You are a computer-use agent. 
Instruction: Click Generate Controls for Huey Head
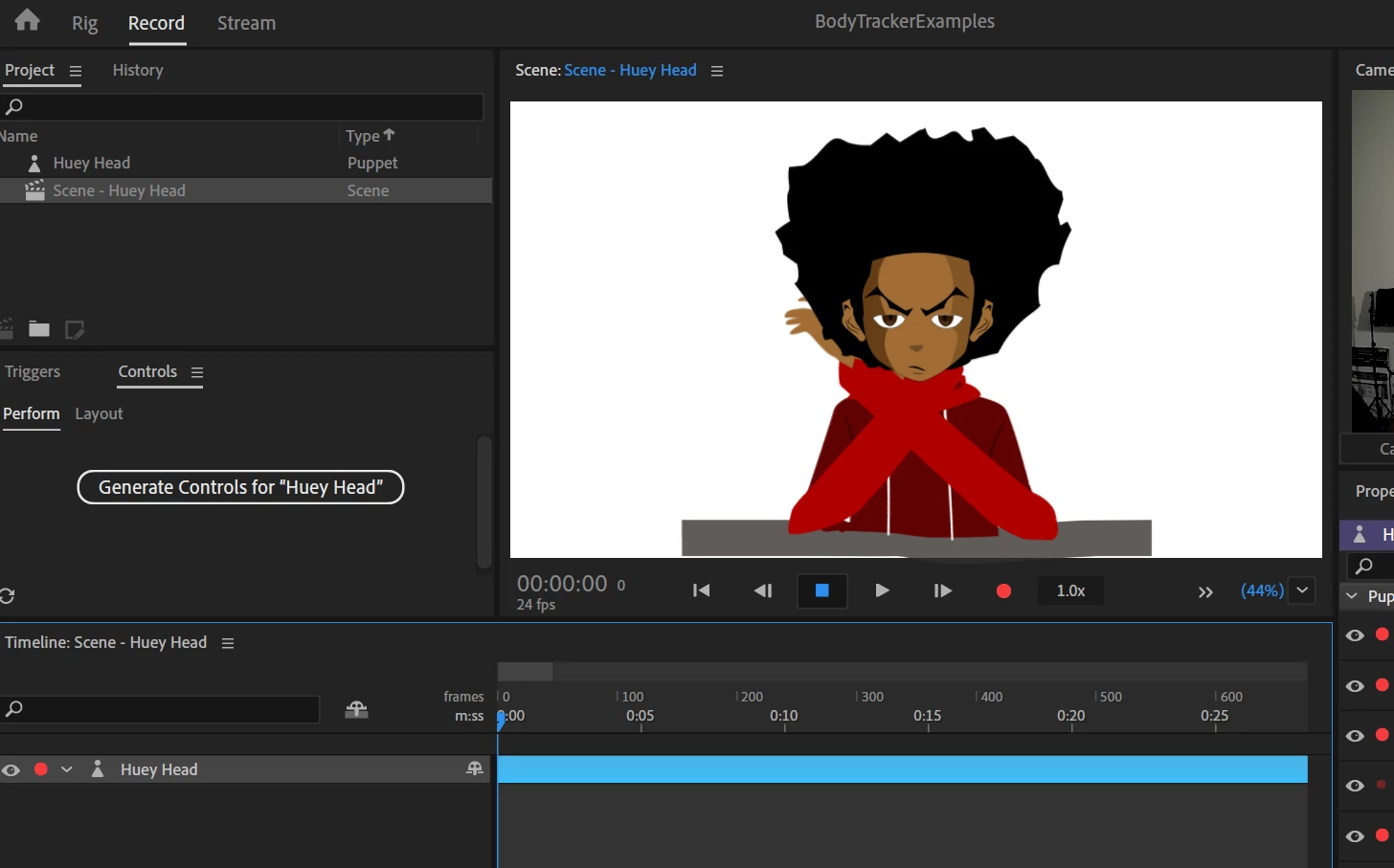point(240,487)
